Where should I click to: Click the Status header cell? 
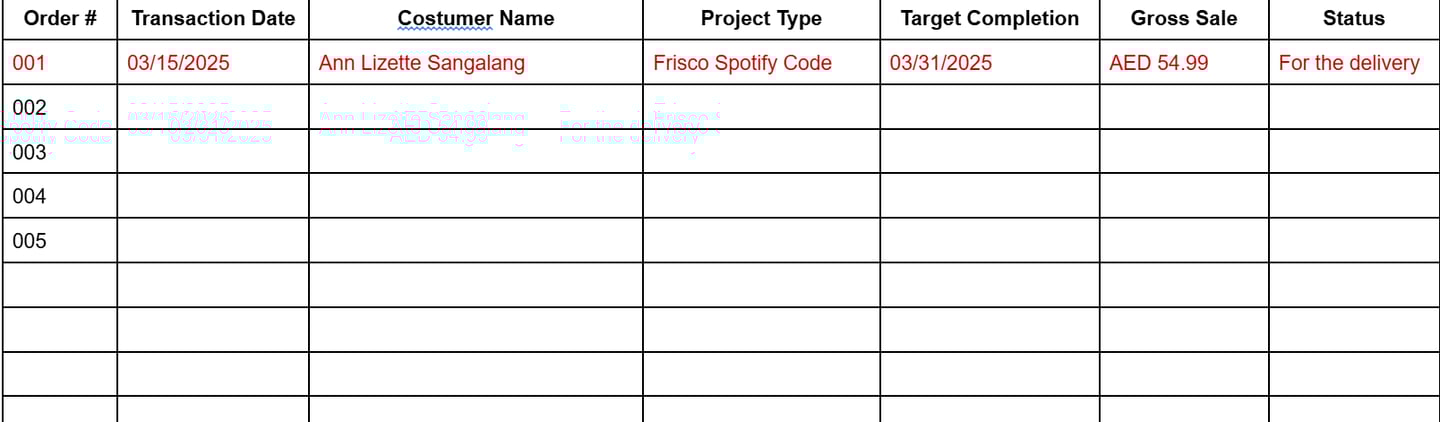pyautogui.click(x=1354, y=19)
